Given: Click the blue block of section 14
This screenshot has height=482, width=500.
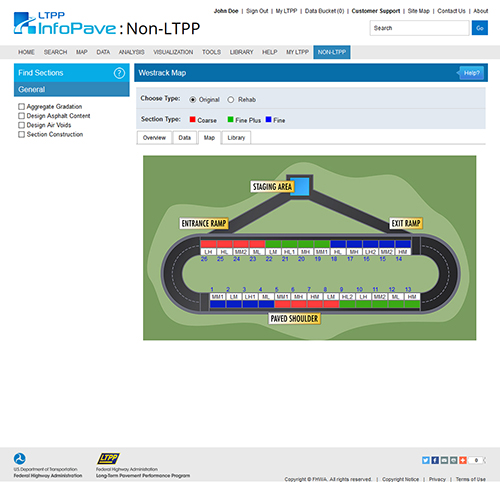Looking at the screenshot, I should pyautogui.click(x=403, y=244).
